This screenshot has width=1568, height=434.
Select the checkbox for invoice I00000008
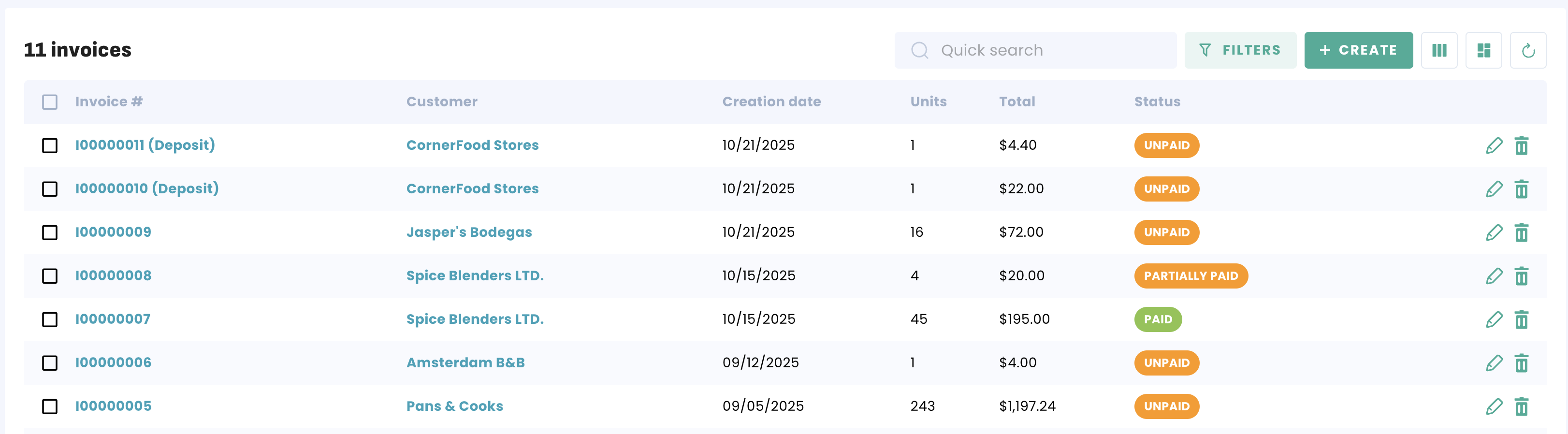coord(50,276)
